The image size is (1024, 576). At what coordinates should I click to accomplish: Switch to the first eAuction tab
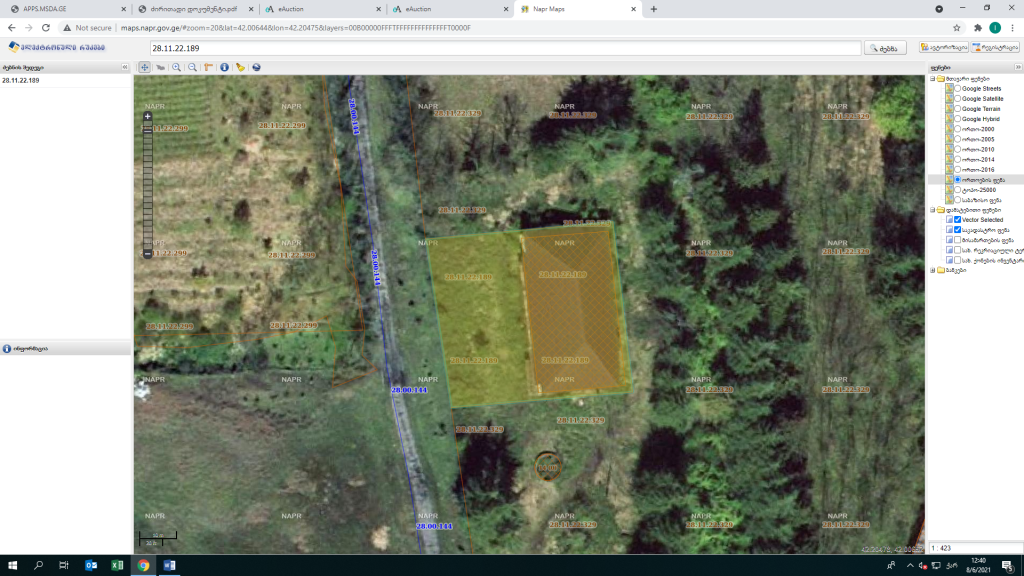[323, 9]
